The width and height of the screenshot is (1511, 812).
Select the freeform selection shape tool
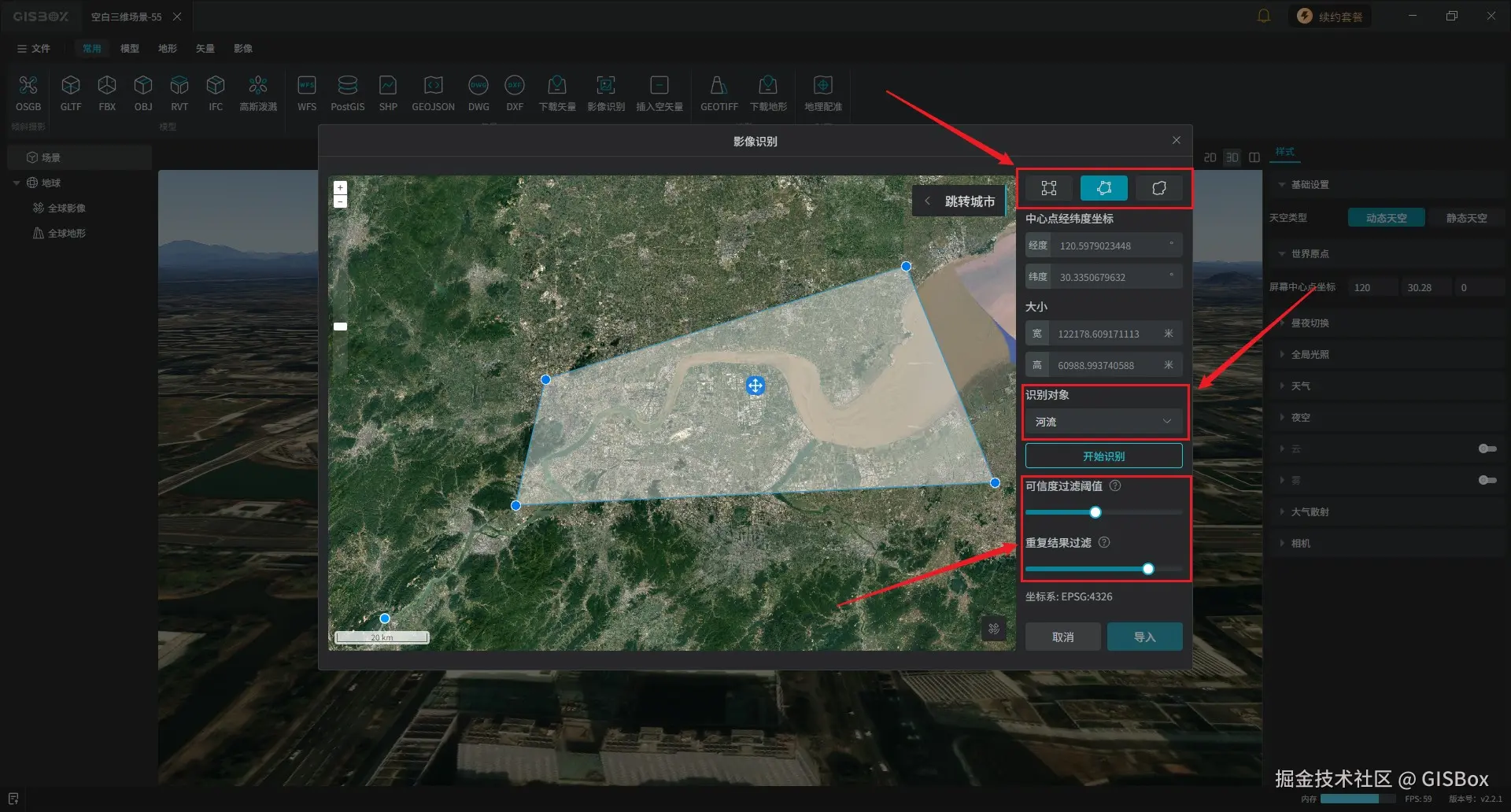(x=1159, y=188)
